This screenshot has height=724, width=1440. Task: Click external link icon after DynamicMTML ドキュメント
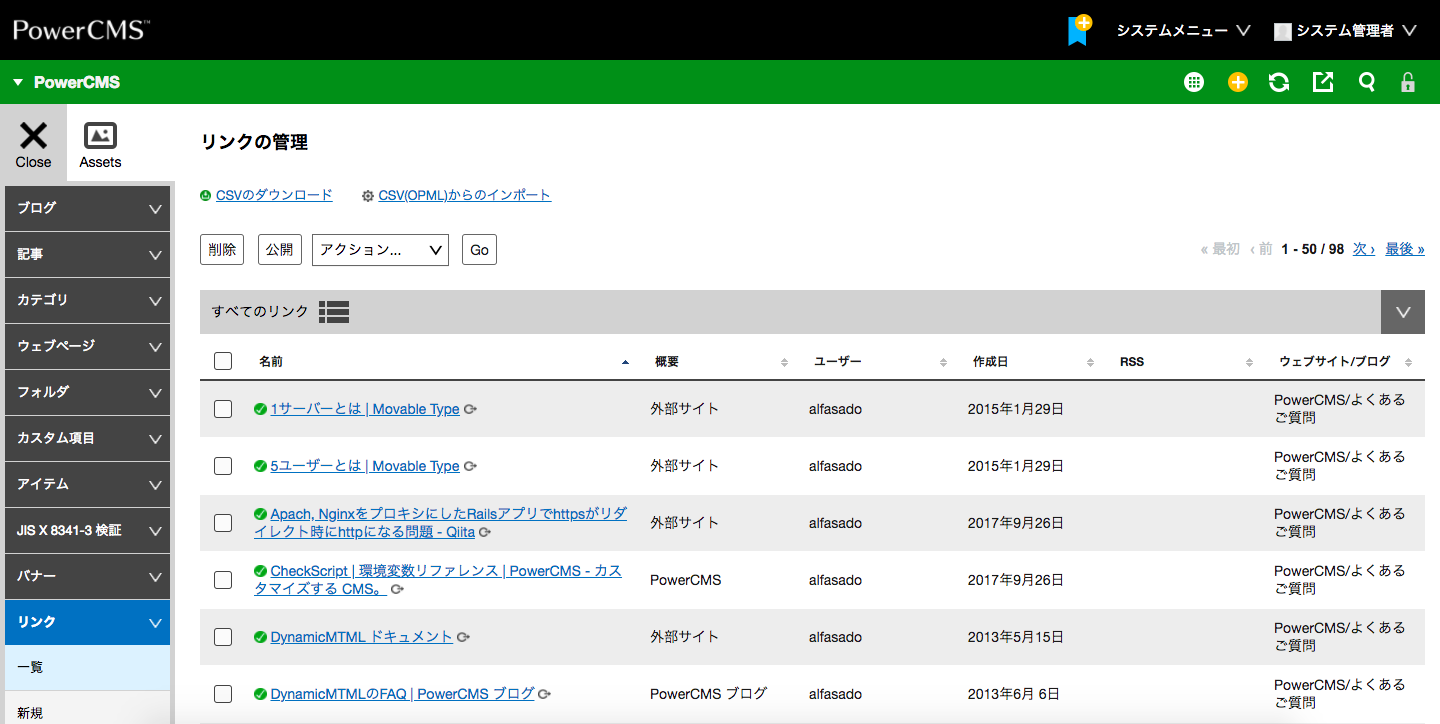click(463, 637)
